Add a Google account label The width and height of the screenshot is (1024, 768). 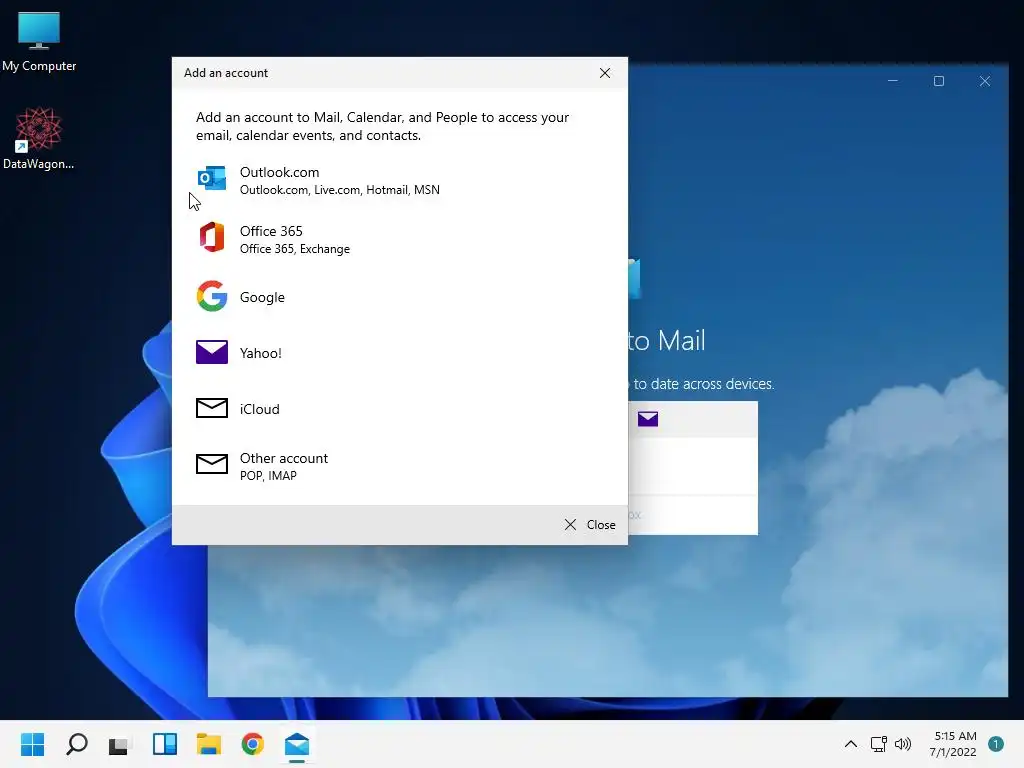(262, 297)
